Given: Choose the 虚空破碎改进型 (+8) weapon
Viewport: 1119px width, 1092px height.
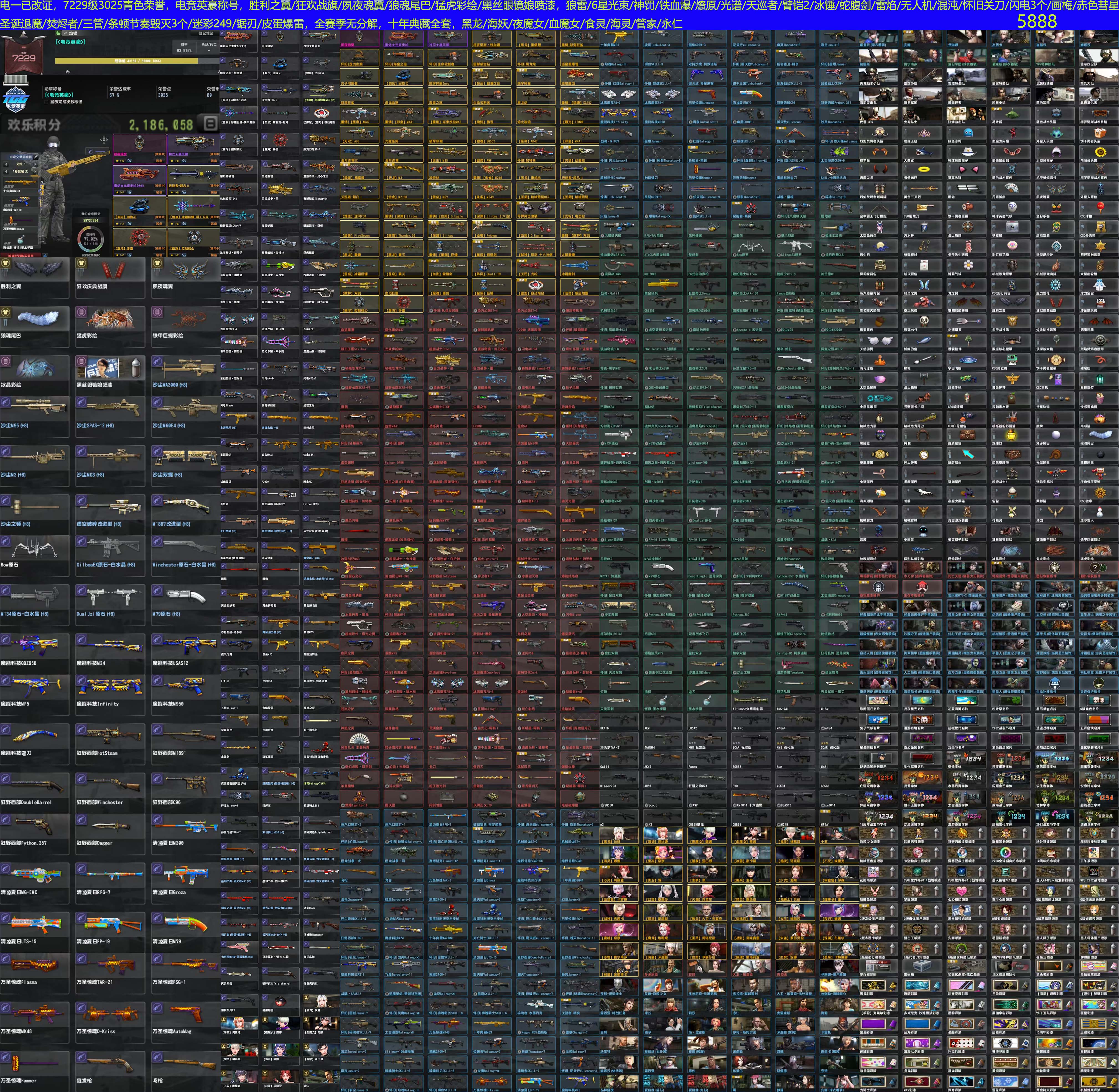Looking at the screenshot, I should [x=110, y=515].
